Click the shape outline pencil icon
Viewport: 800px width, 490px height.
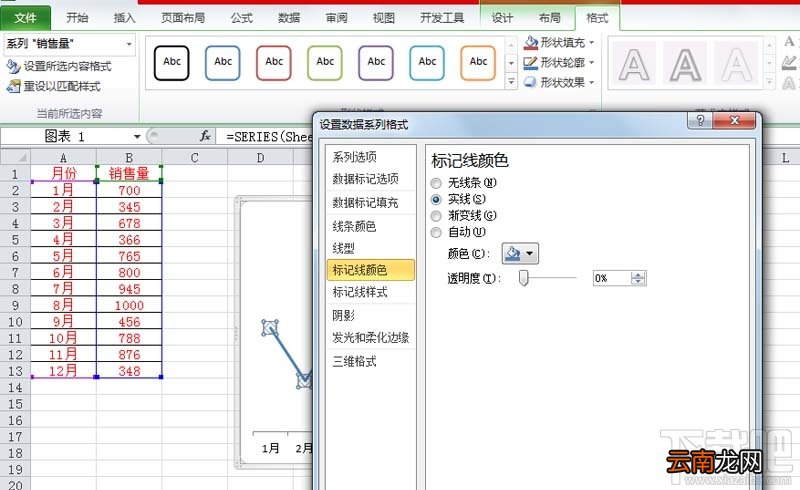point(531,62)
